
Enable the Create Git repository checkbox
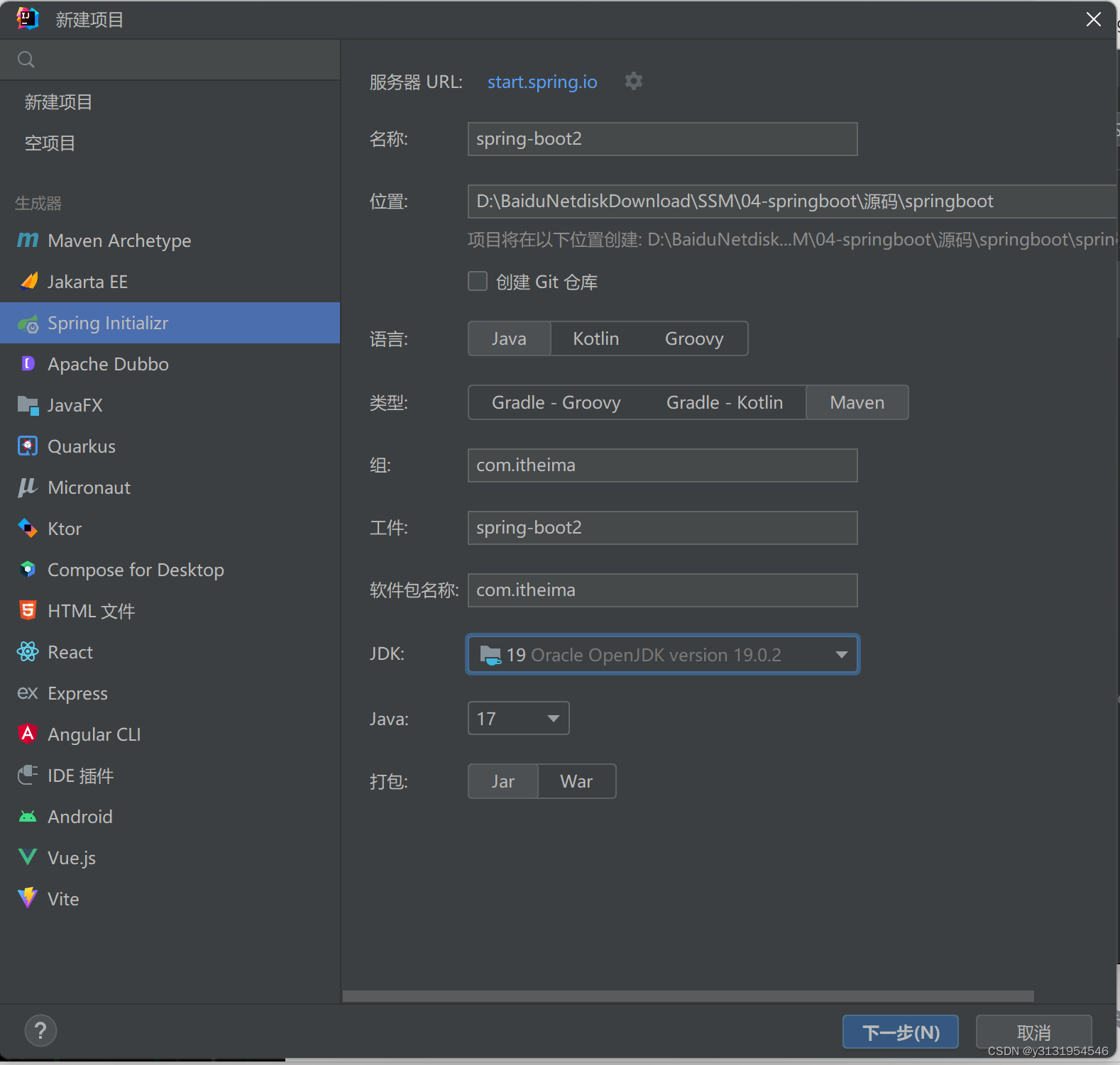click(x=478, y=281)
